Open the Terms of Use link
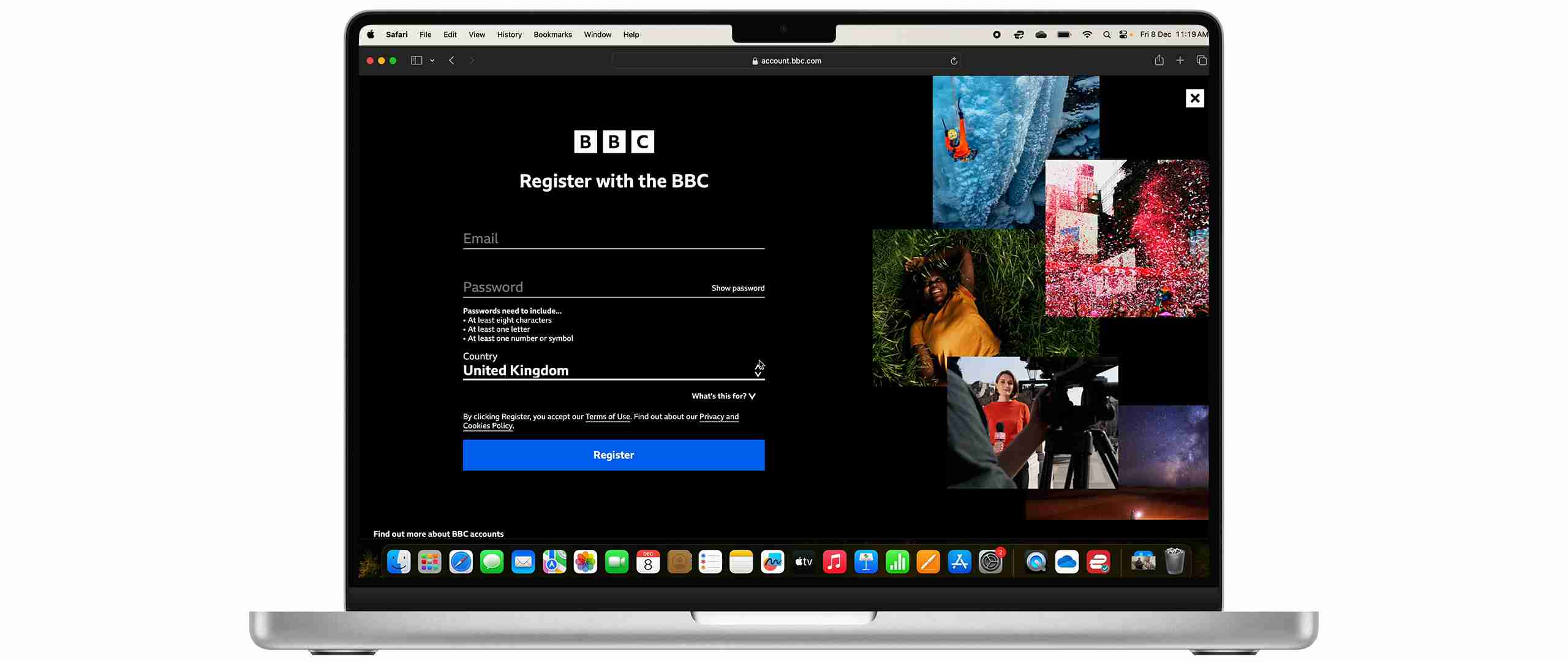1568x662 pixels. (x=608, y=417)
